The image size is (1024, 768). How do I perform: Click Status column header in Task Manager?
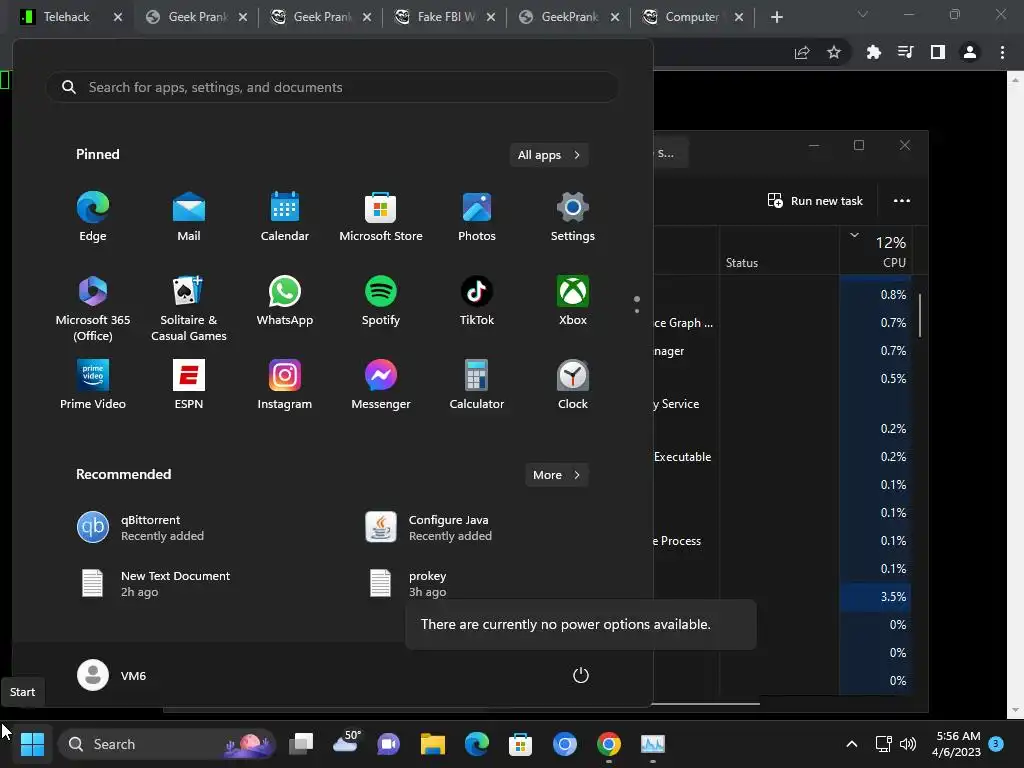pyautogui.click(x=779, y=251)
